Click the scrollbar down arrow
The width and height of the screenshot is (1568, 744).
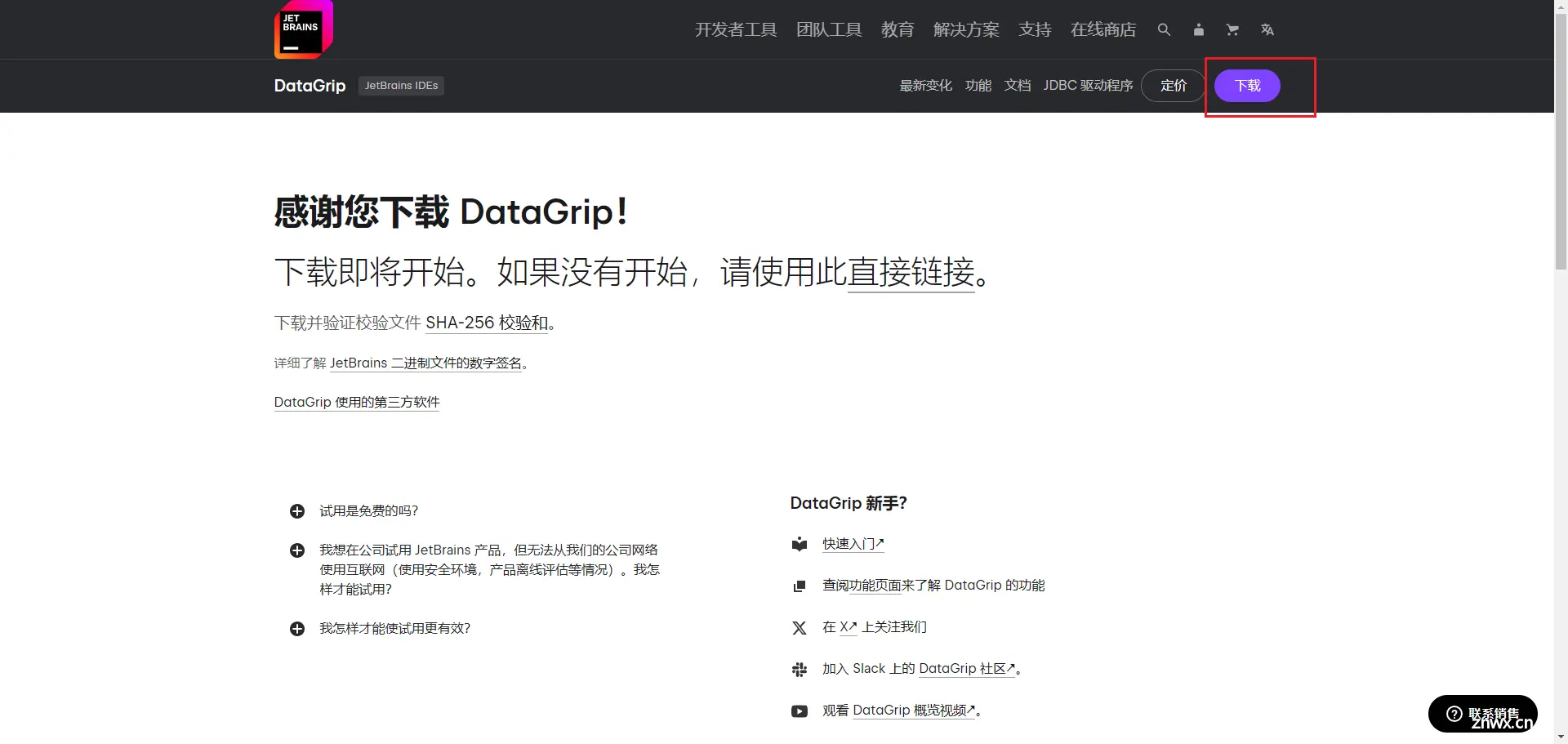(x=1561, y=737)
